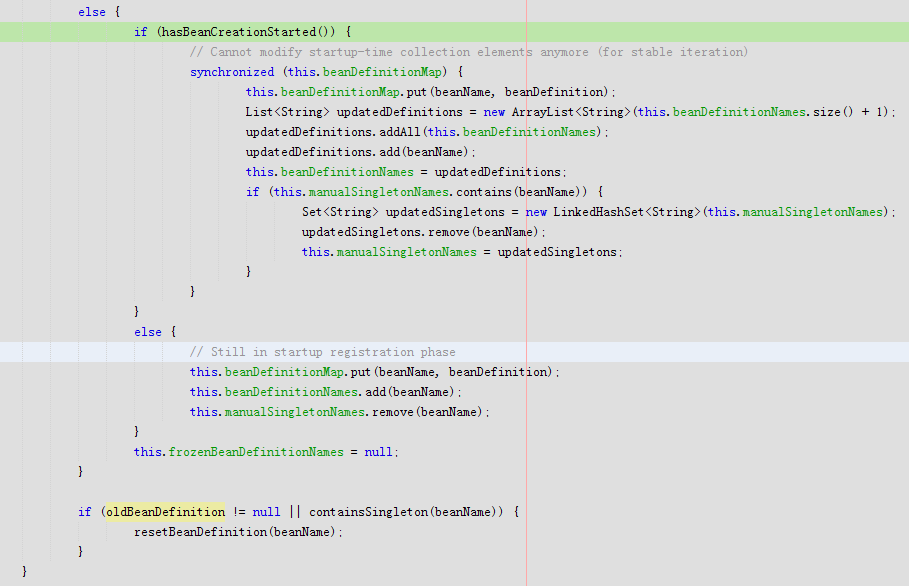Click the hasBeanCreationStarted() method call
The width and height of the screenshot is (909, 586).
click(x=248, y=32)
